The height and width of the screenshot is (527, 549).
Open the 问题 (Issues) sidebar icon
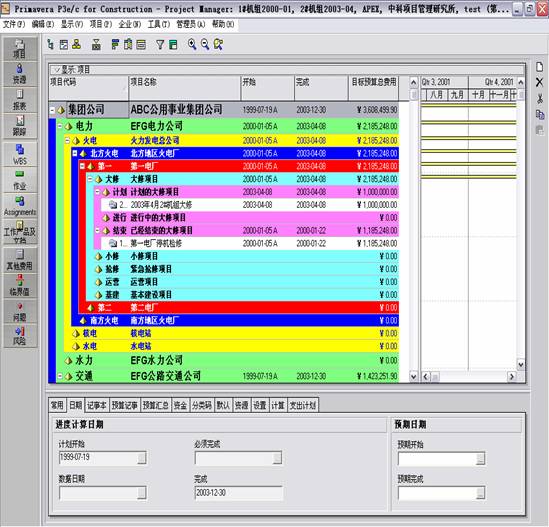pos(20,312)
